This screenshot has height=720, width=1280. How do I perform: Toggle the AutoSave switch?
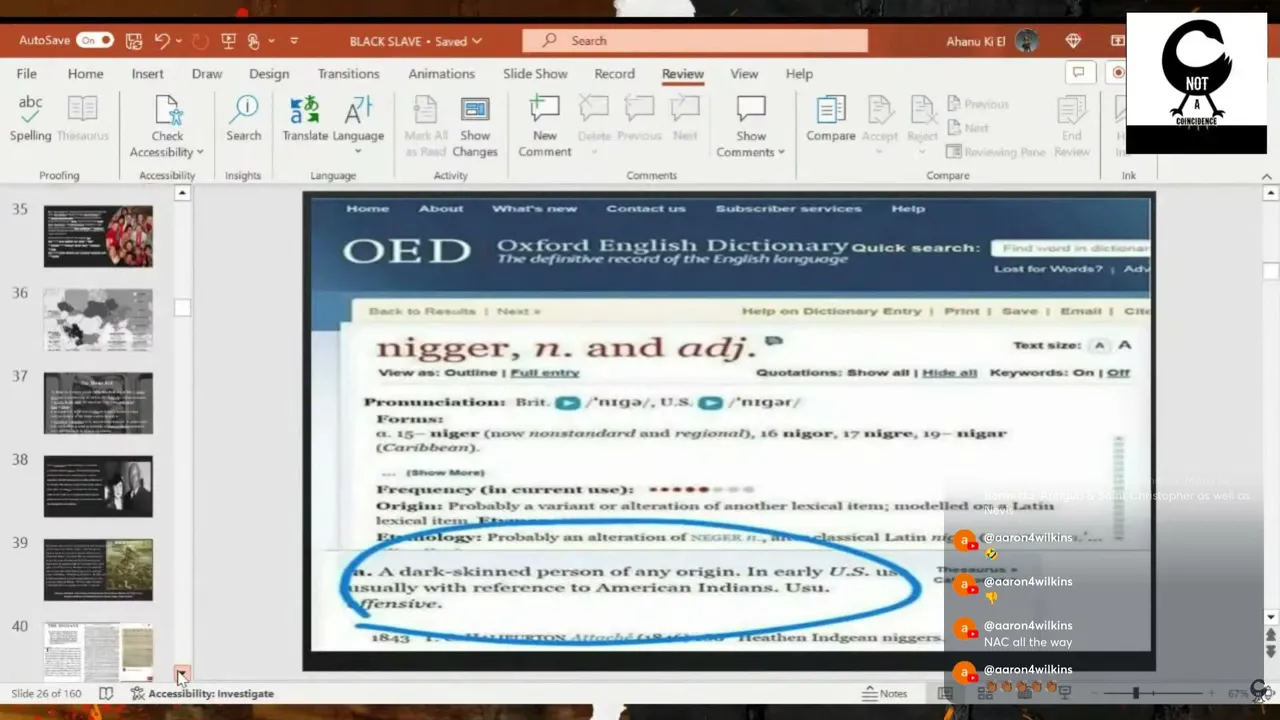[96, 41]
